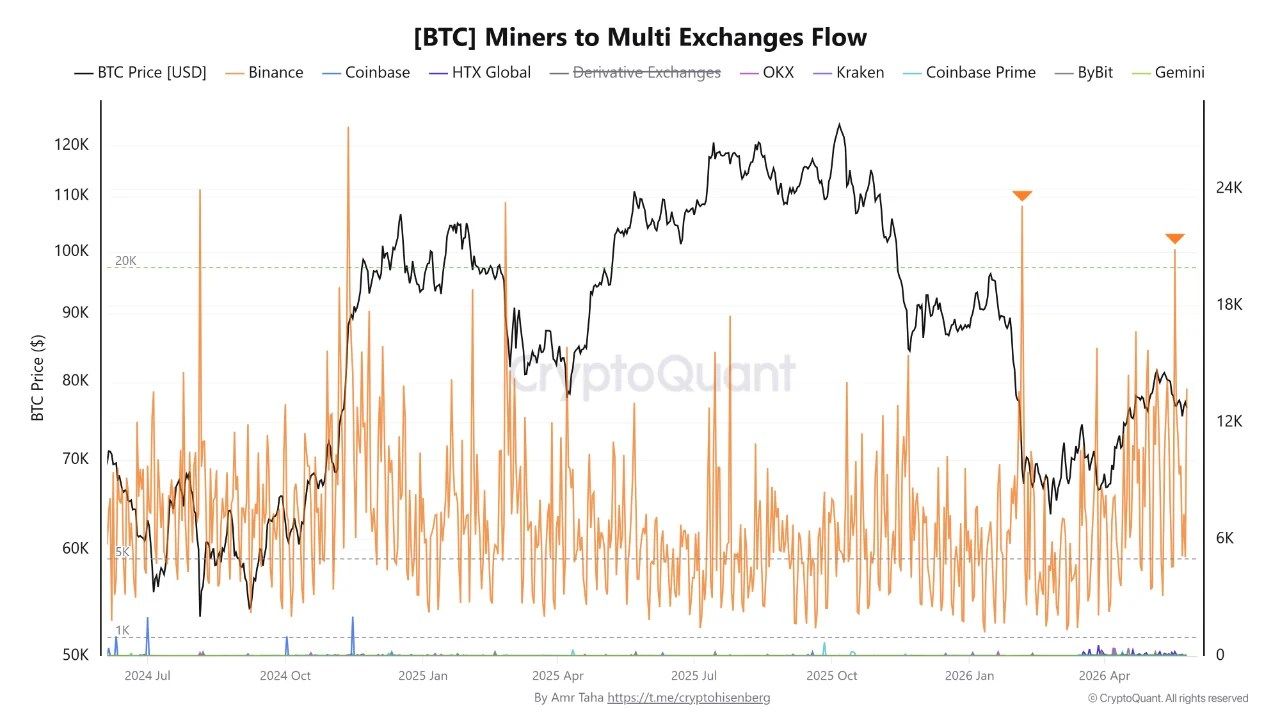This screenshot has width=1280, height=720.
Task: Click the 5K dashed threshold label
Action: tap(122, 552)
